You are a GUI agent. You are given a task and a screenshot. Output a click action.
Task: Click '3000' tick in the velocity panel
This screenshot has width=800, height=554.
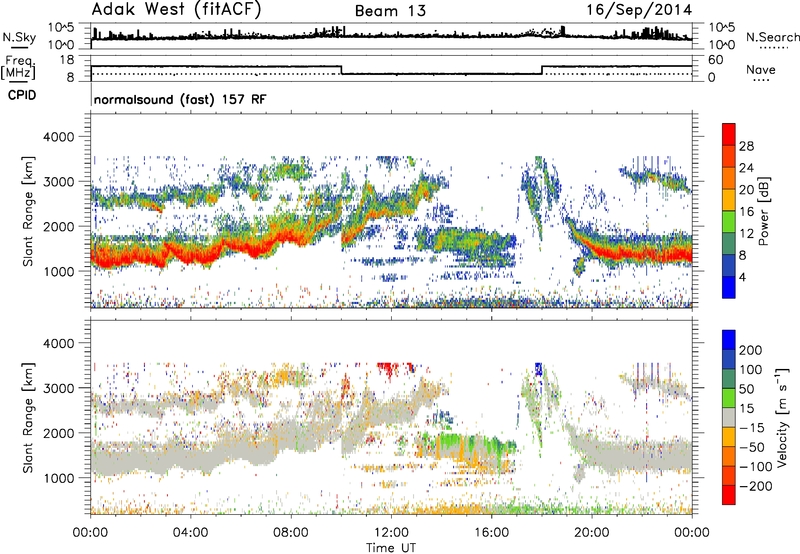[58, 388]
